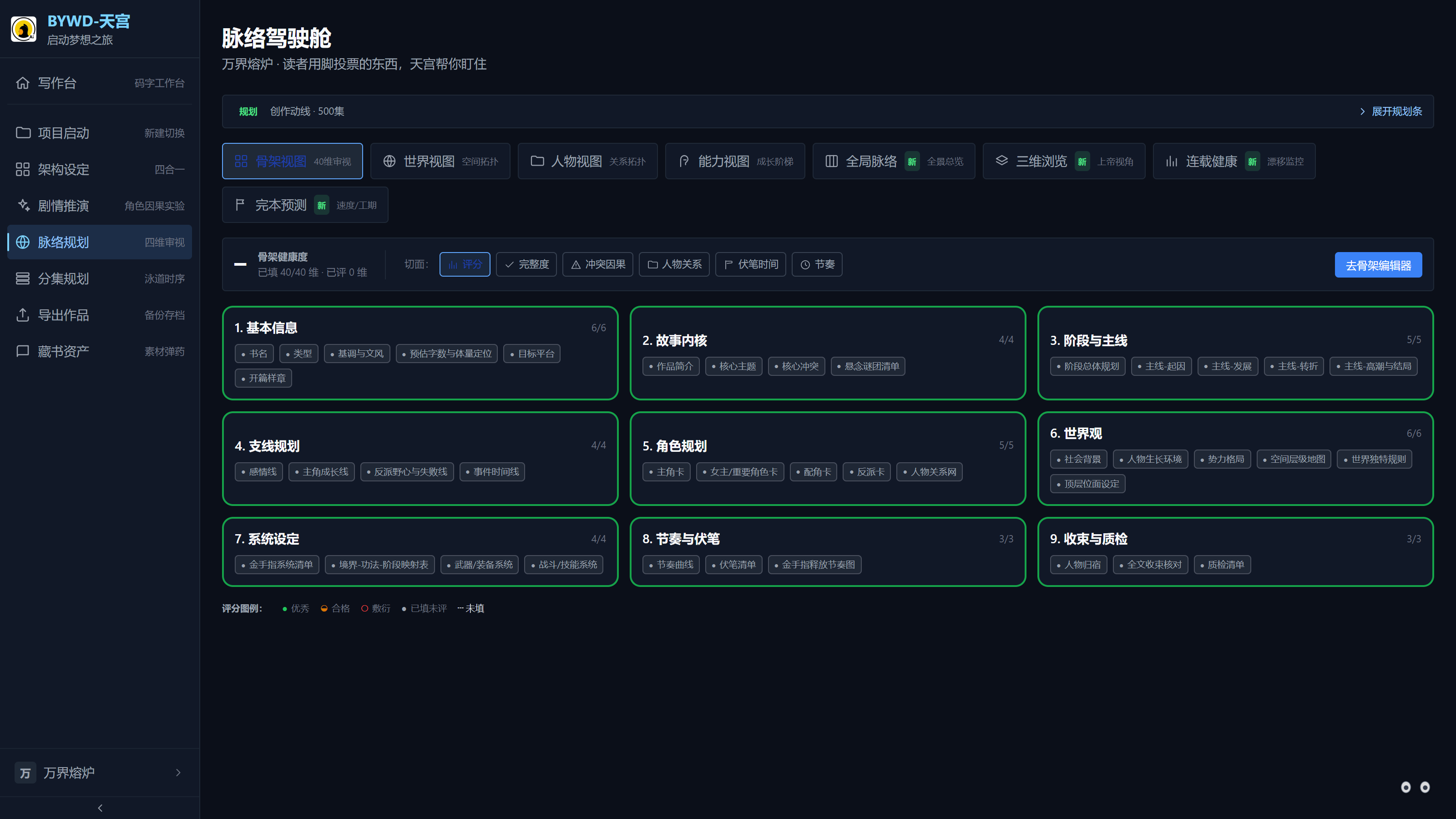Click the 悬念谜团清单 chip
1456x819 pixels.
pos(868,366)
